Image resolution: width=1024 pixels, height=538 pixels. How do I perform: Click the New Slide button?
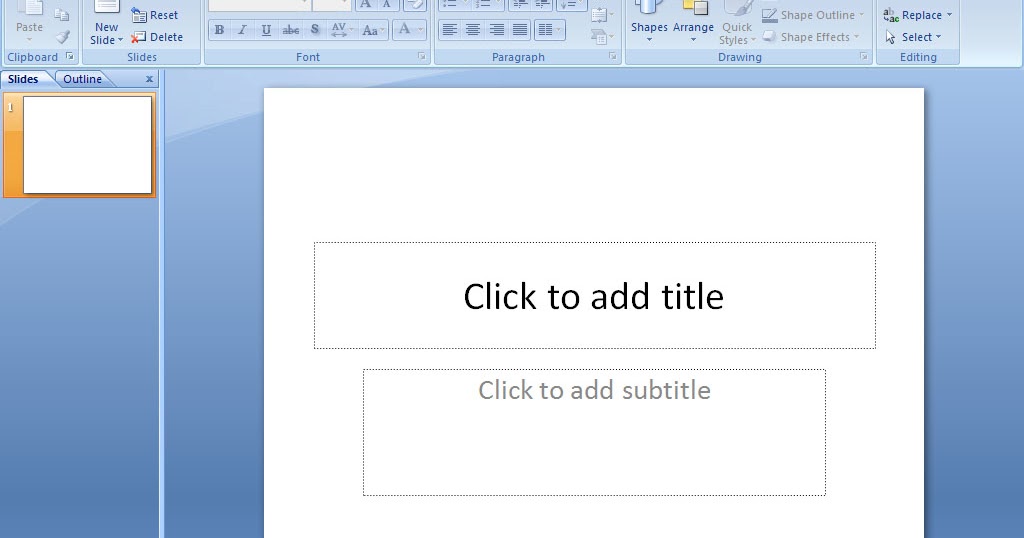106,24
